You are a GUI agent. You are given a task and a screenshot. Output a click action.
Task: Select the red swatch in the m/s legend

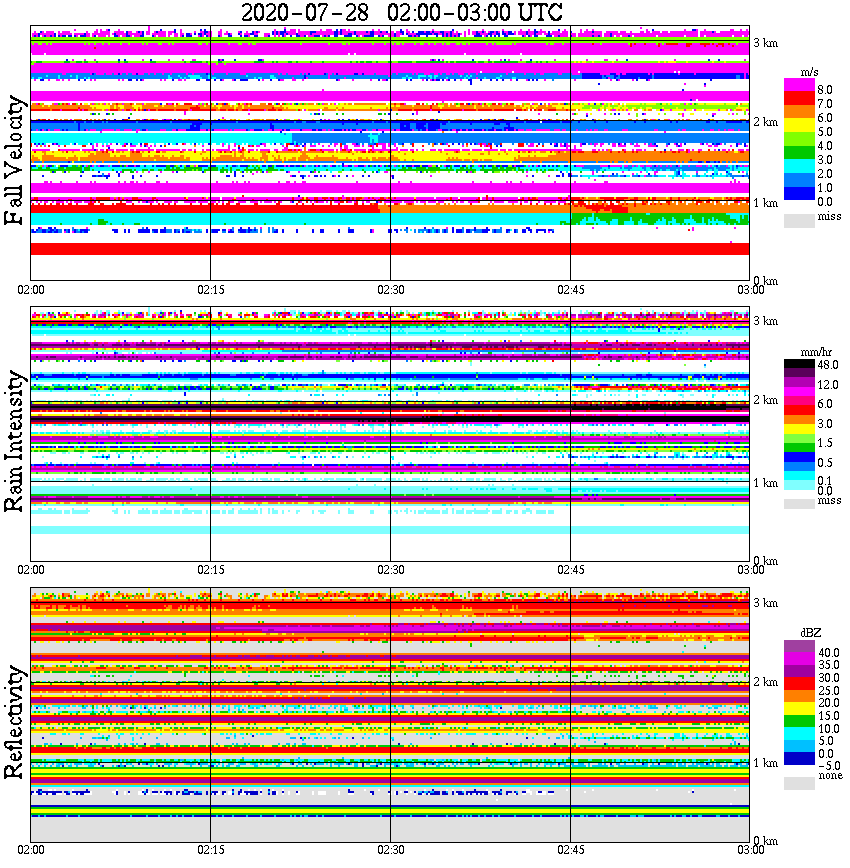pos(799,99)
